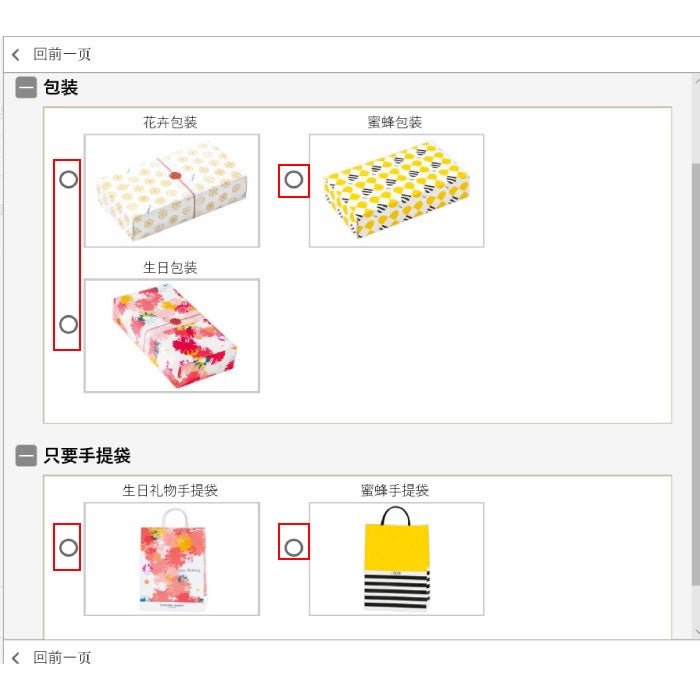Click the scrollbar up arrow
This screenshot has height=700, width=700.
(697, 81)
